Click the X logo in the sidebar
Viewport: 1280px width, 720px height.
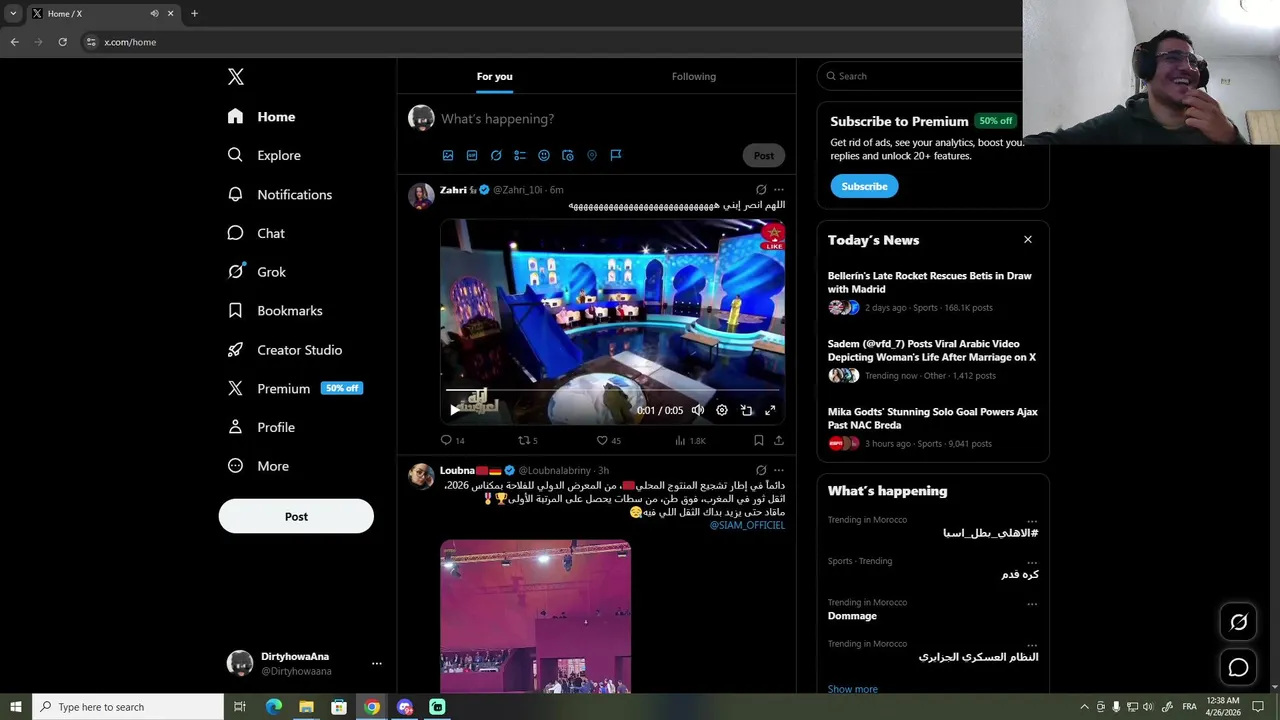(235, 77)
